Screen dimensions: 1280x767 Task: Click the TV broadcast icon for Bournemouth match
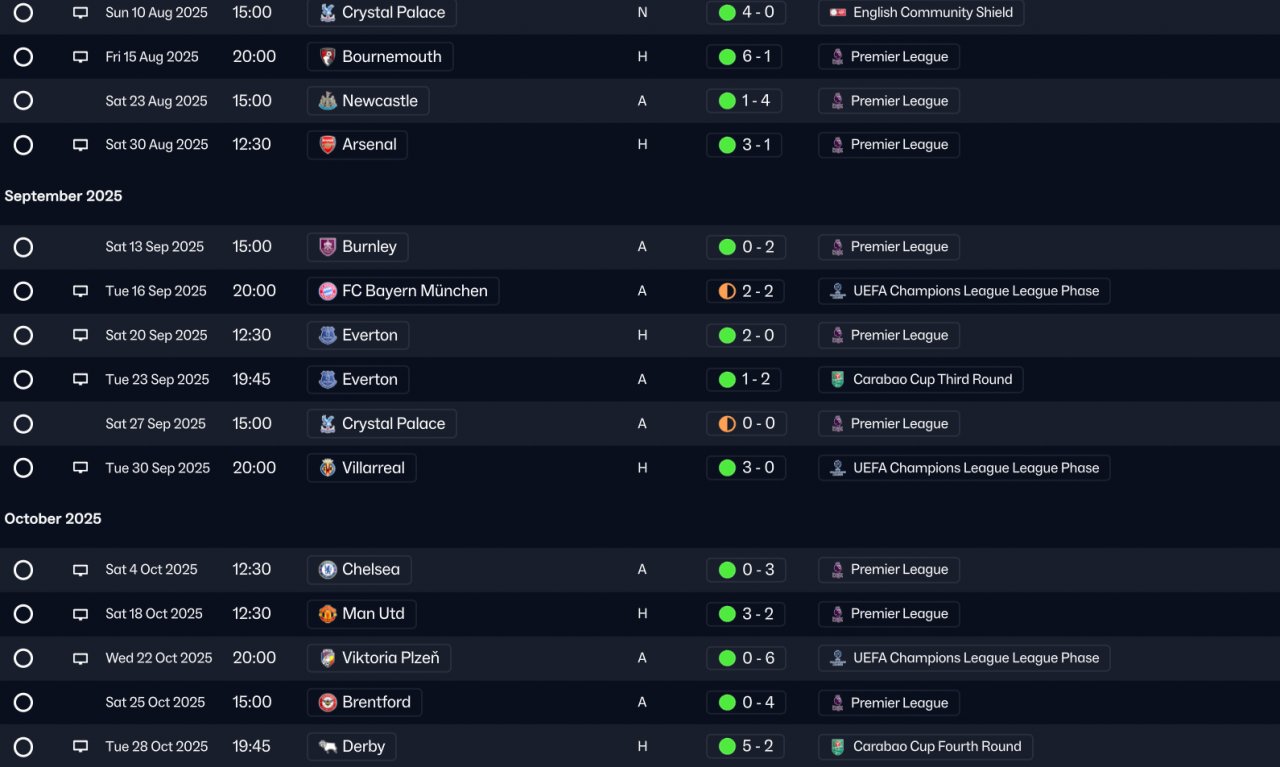[81, 57]
